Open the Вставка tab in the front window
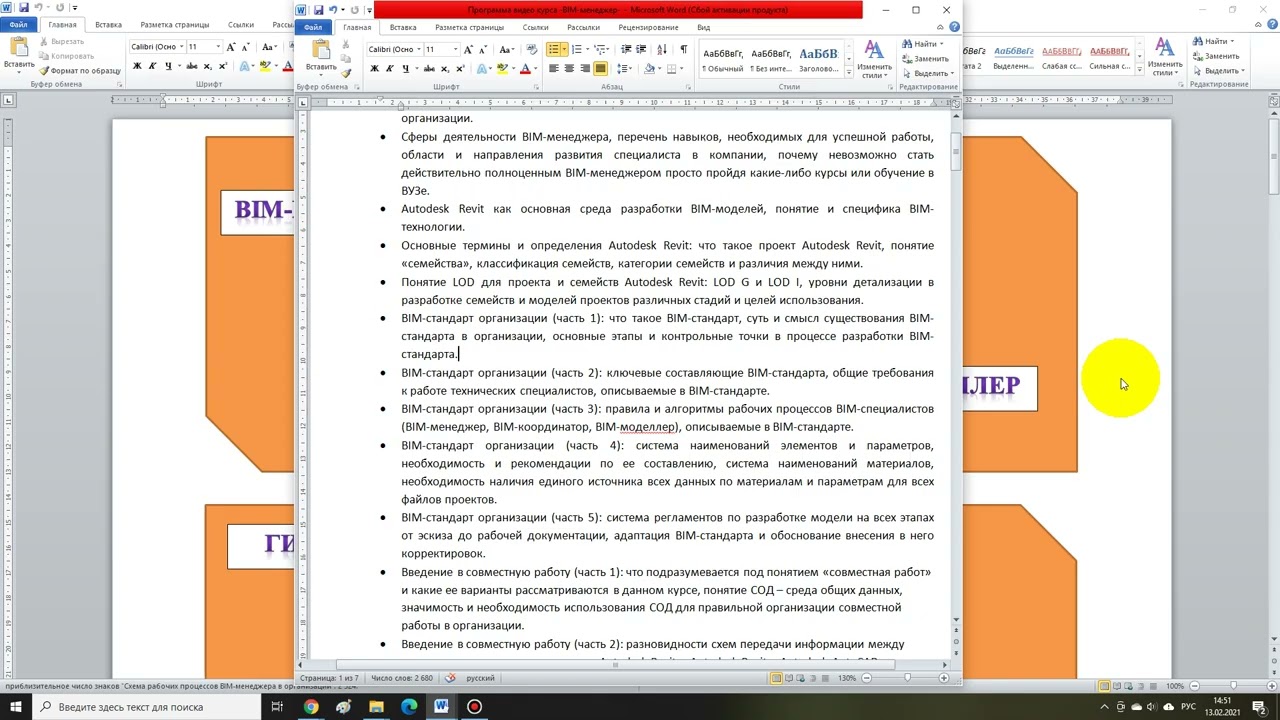Image resolution: width=1280 pixels, height=720 pixels. tap(403, 27)
